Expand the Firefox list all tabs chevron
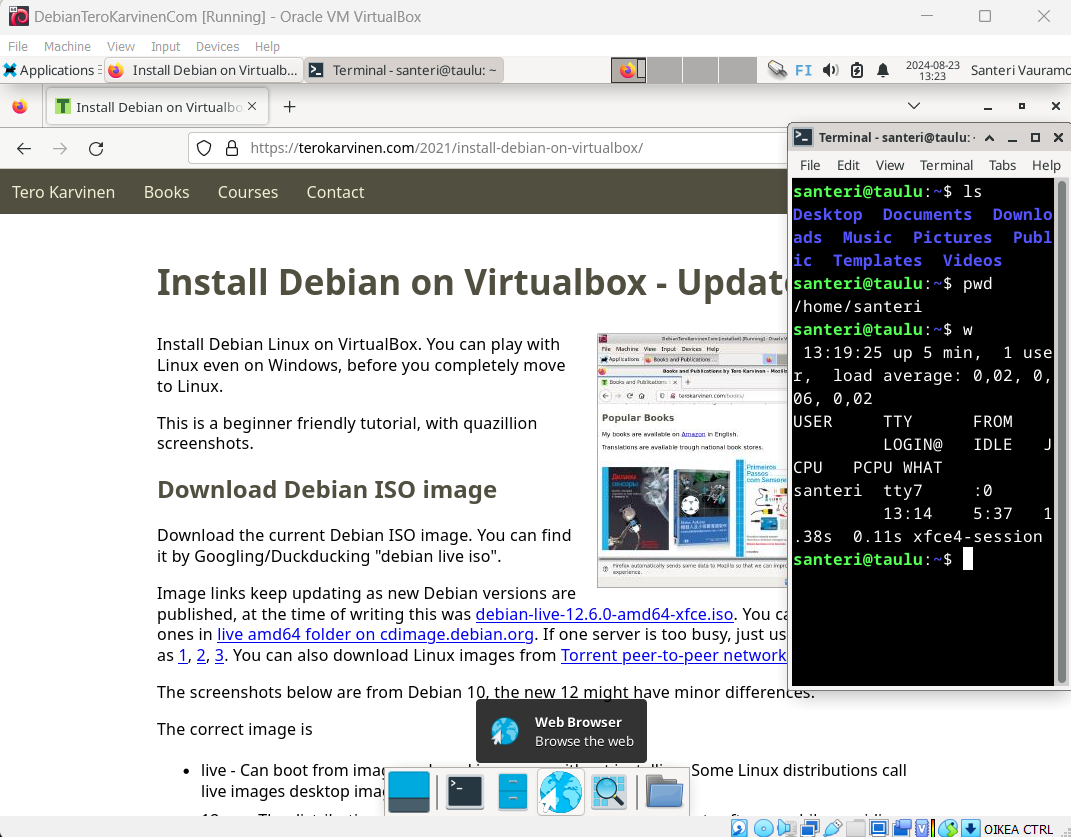This screenshot has width=1071, height=837. pos(913,106)
